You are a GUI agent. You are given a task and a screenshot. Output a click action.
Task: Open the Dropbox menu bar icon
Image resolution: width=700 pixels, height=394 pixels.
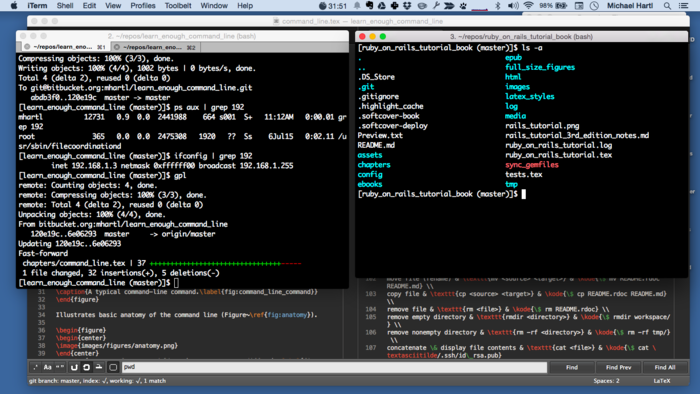point(407,6)
